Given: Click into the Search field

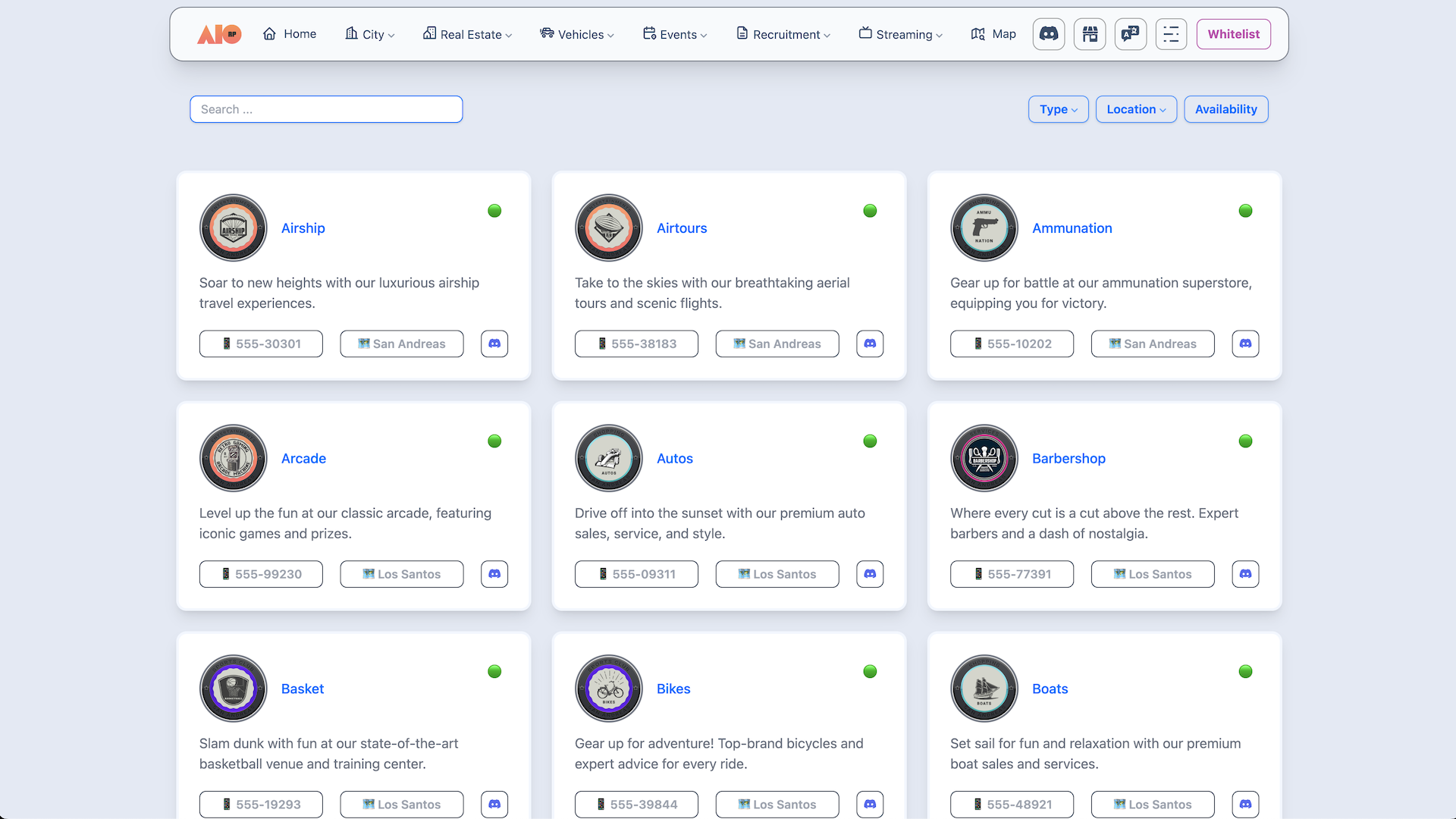Looking at the screenshot, I should tap(326, 109).
